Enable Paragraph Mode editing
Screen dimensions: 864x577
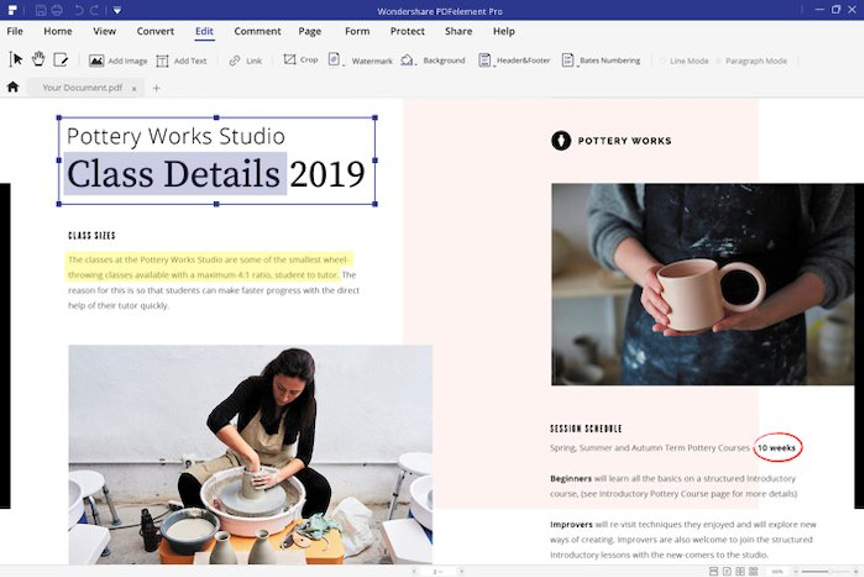(750, 61)
